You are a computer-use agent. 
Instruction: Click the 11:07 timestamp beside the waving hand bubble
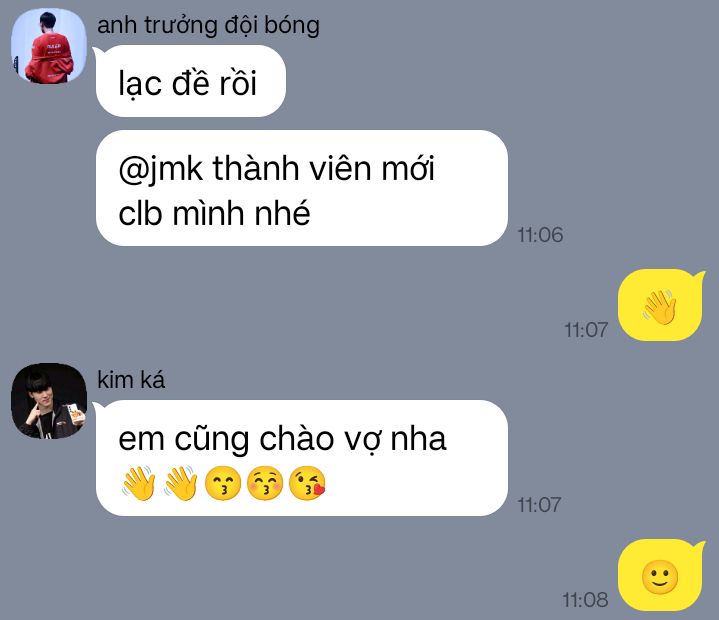pyautogui.click(x=586, y=330)
